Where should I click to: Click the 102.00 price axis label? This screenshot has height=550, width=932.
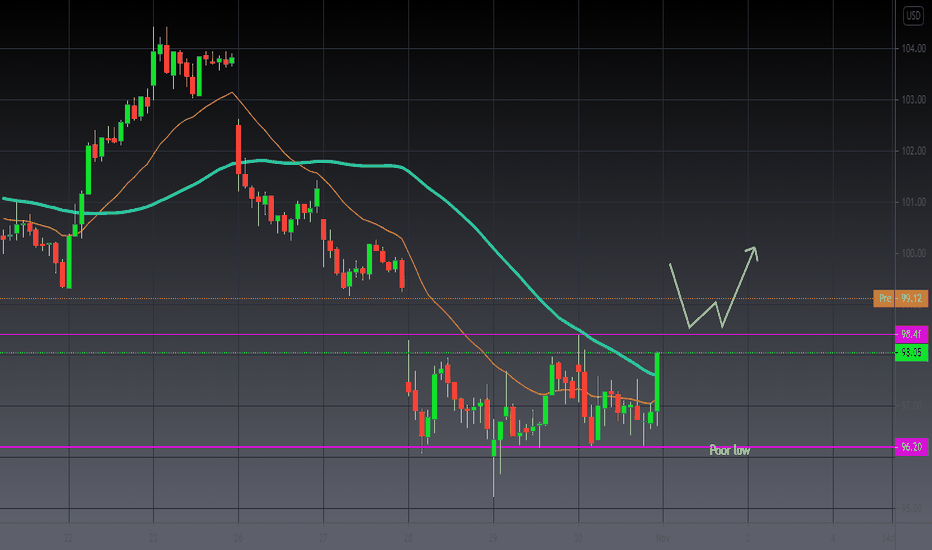coord(914,150)
